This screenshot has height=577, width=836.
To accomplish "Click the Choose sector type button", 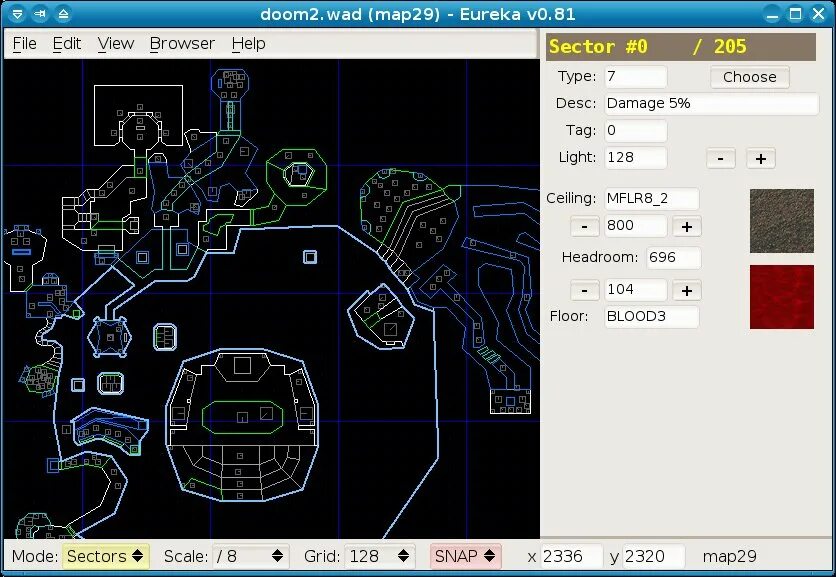I will click(x=750, y=77).
